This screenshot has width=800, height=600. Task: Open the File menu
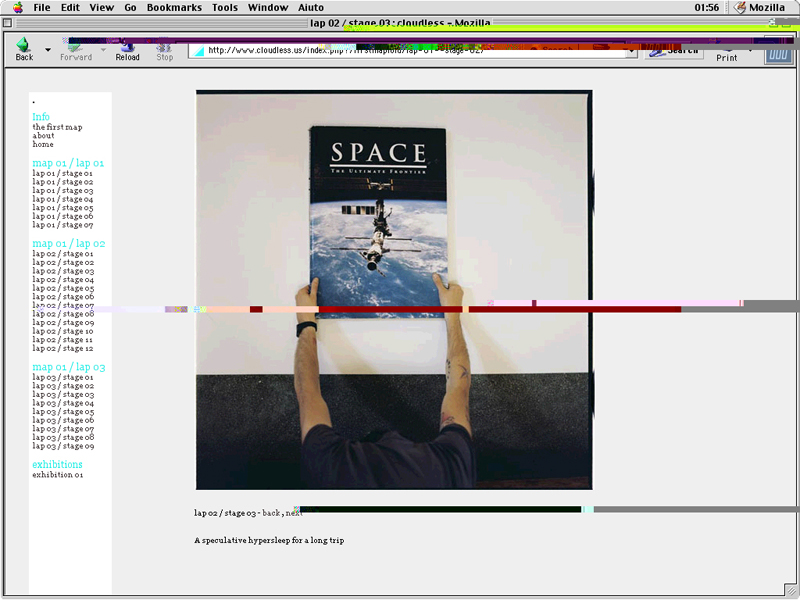click(42, 7)
